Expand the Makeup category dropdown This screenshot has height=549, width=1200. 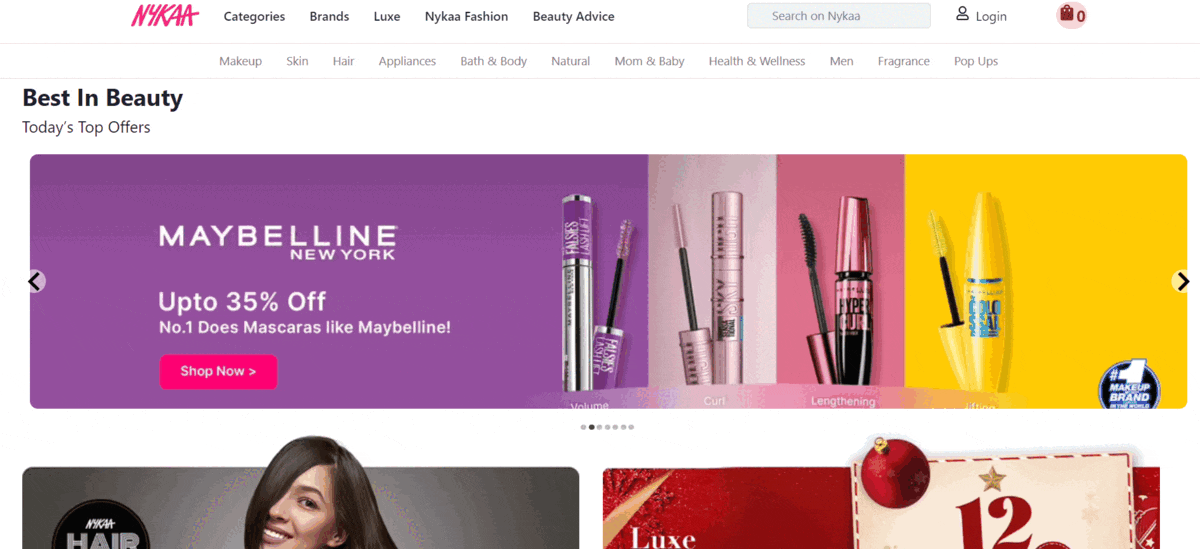coord(240,62)
